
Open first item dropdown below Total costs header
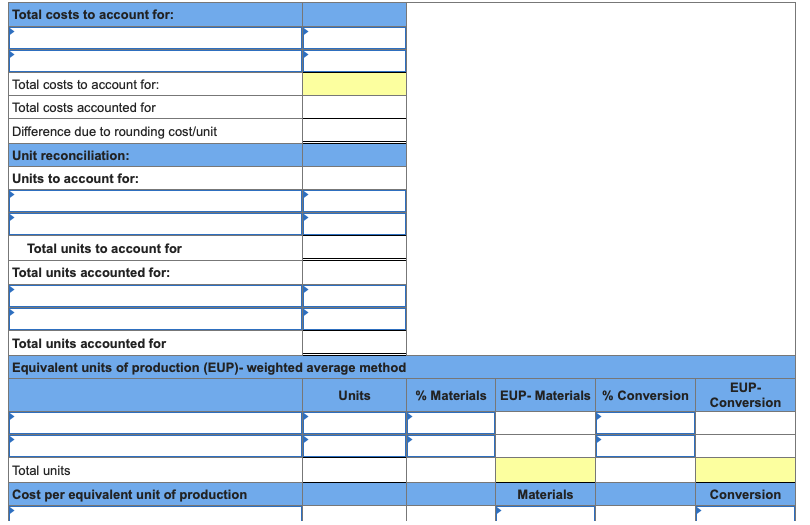(x=155, y=38)
